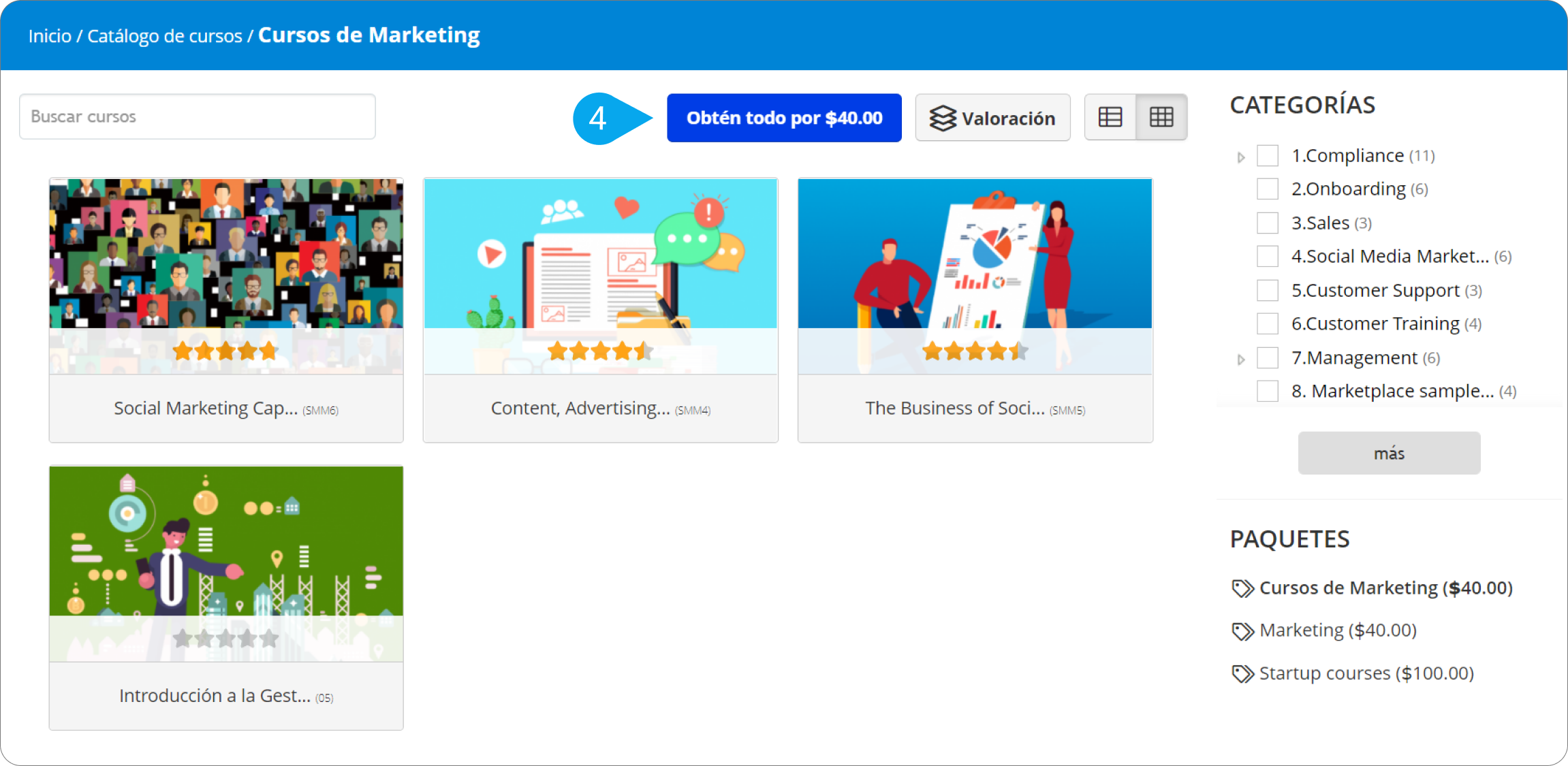Screen dimensions: 1568x766
Task: Click the 5.Customer Support category label
Action: pos(1375,290)
